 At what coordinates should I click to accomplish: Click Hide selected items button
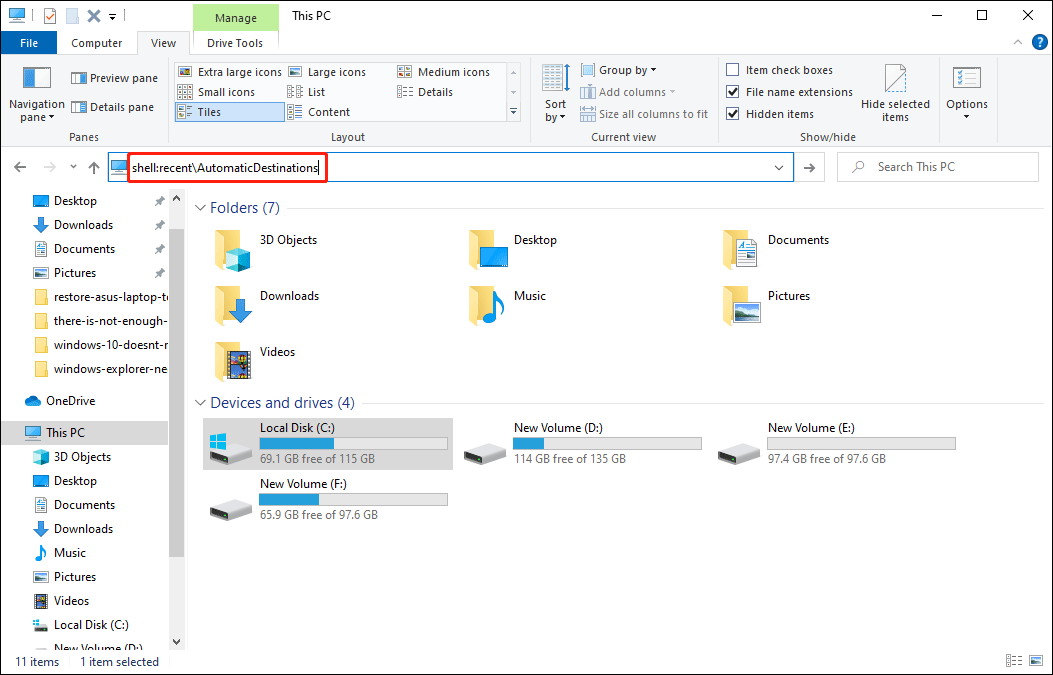895,93
